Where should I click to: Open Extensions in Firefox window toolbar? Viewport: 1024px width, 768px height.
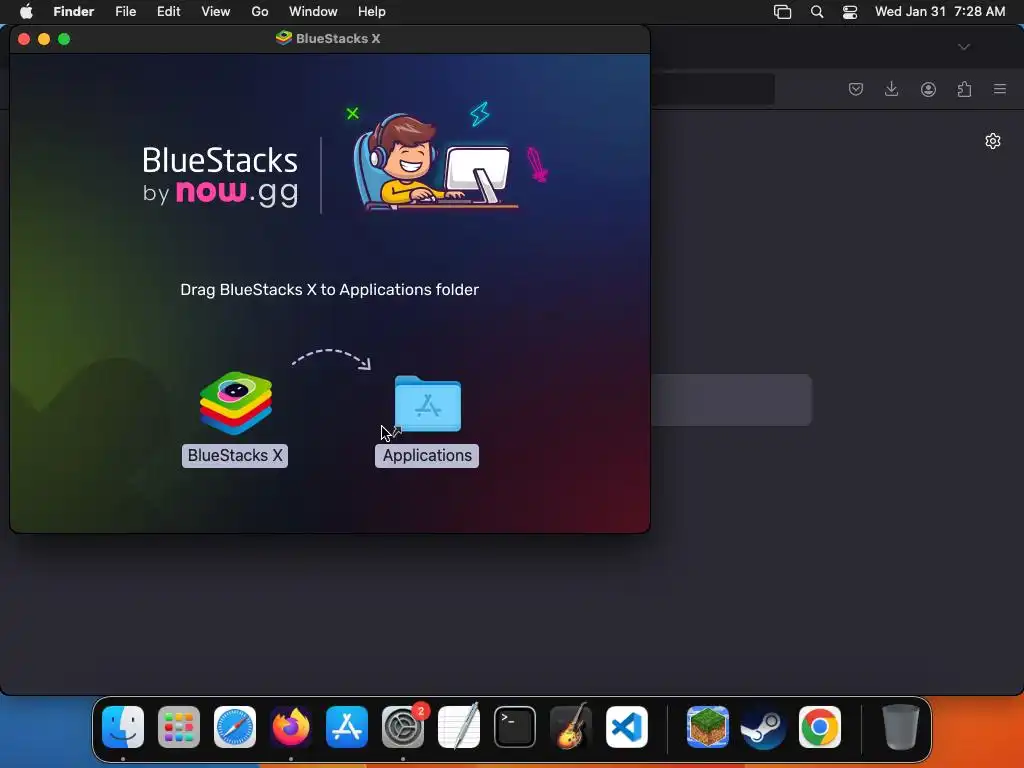pyautogui.click(x=965, y=89)
